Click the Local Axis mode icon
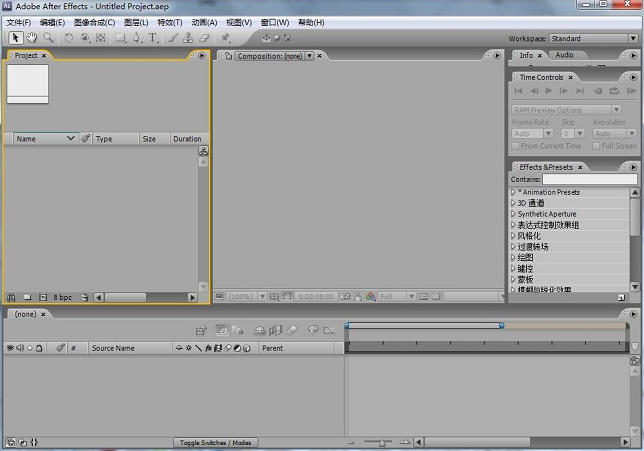 (x=266, y=38)
